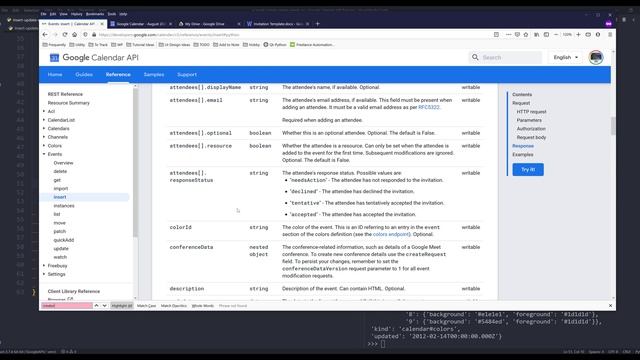Viewport: 640px width, 360px height.
Task: Click the search magnifier icon
Action: click(x=475, y=57)
